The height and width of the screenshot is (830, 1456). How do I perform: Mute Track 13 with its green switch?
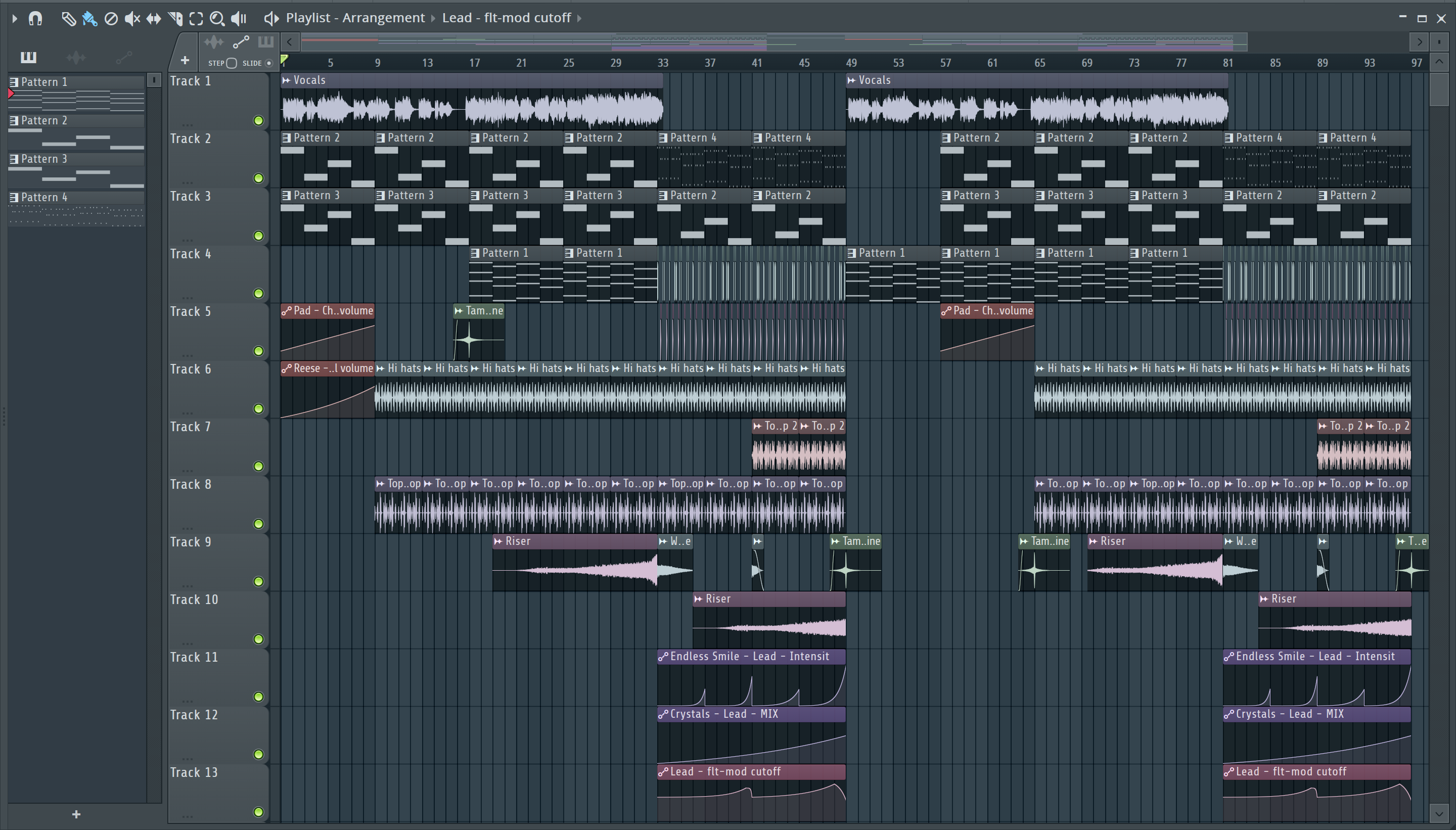[258, 811]
